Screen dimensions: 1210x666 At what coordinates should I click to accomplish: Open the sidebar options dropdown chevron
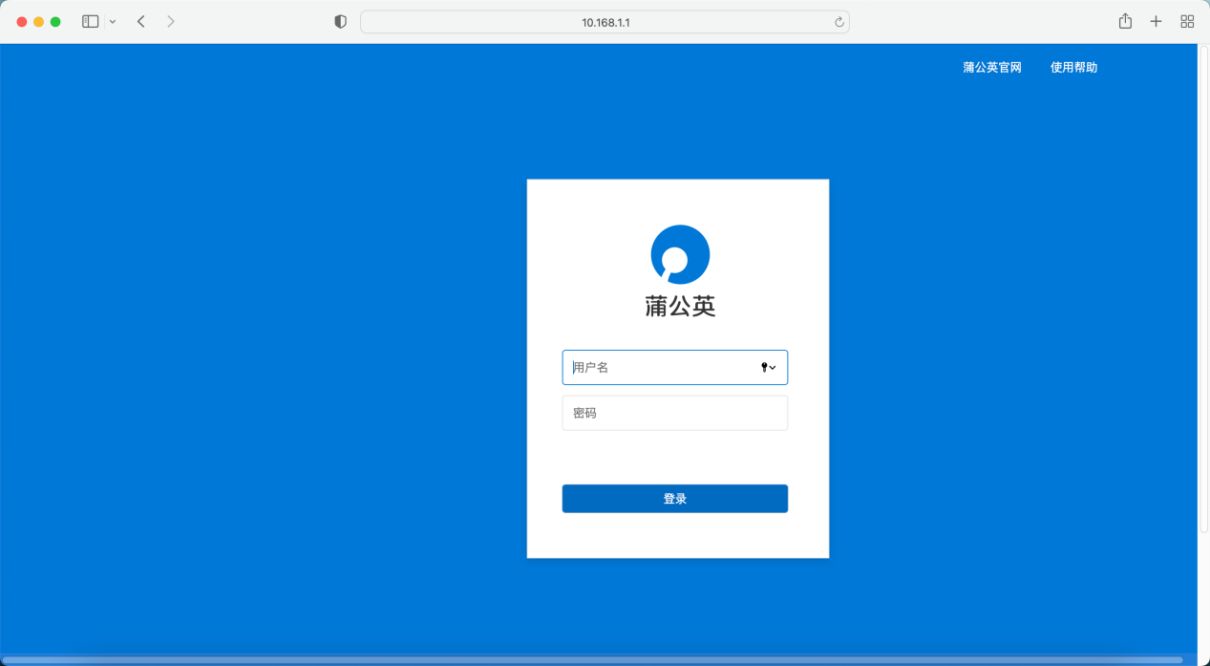(112, 21)
